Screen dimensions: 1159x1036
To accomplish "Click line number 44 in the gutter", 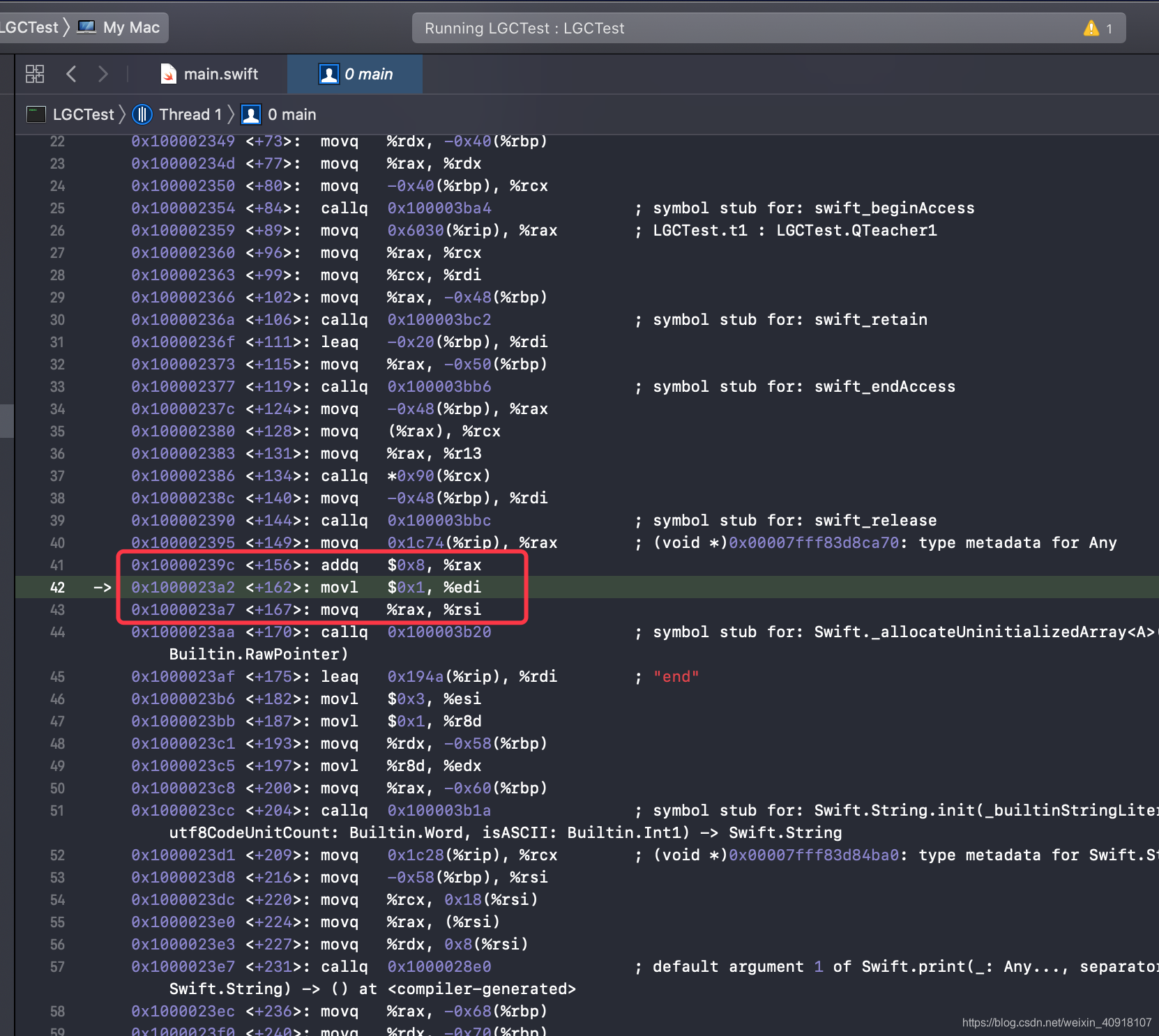I will pyautogui.click(x=57, y=632).
